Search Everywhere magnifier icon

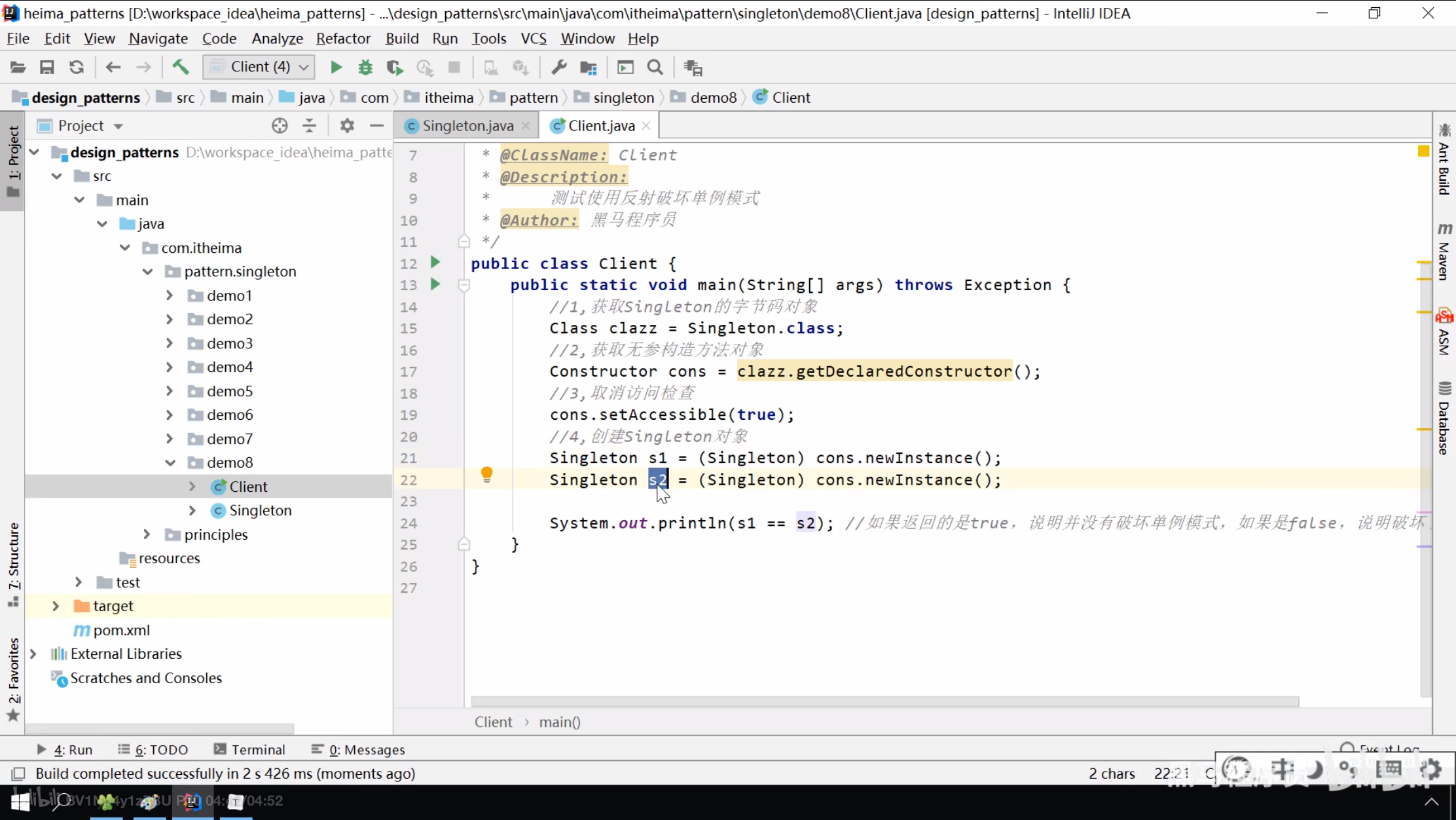coord(655,67)
